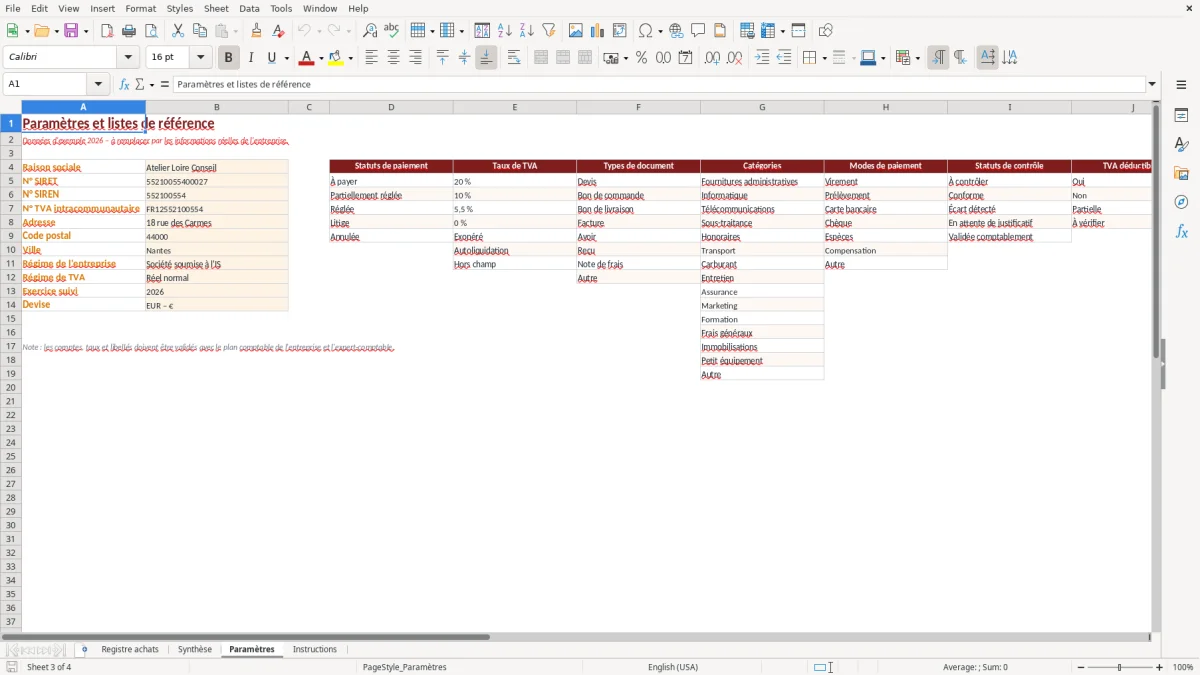
Task: Open background color dropdown arrow
Action: 350,58
